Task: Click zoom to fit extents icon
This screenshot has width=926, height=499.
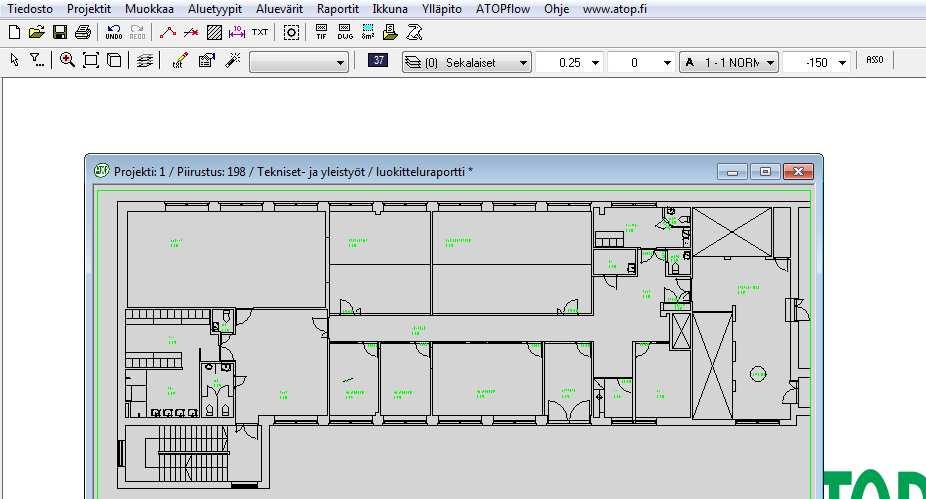Action: coord(91,60)
